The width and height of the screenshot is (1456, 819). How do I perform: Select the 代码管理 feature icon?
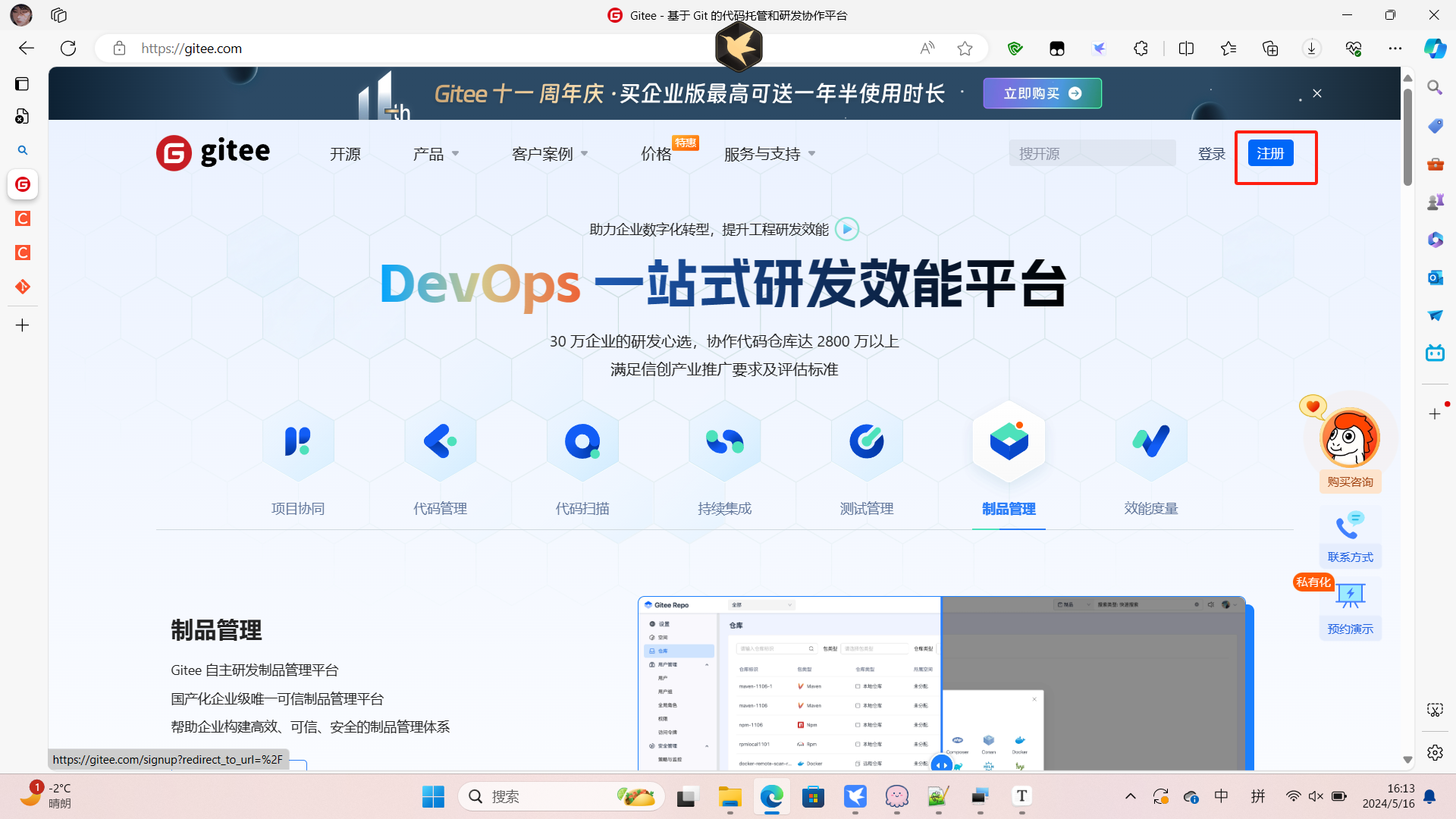point(440,442)
